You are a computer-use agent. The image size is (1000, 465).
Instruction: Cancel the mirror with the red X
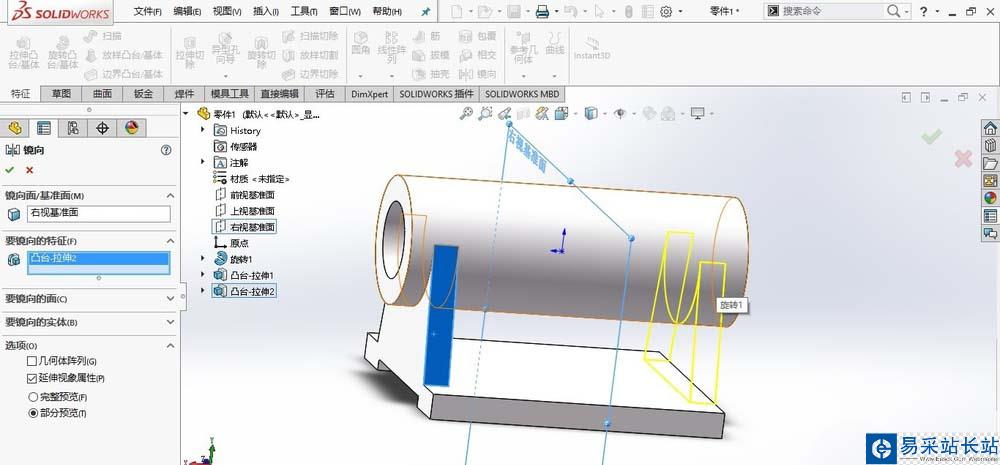click(30, 170)
